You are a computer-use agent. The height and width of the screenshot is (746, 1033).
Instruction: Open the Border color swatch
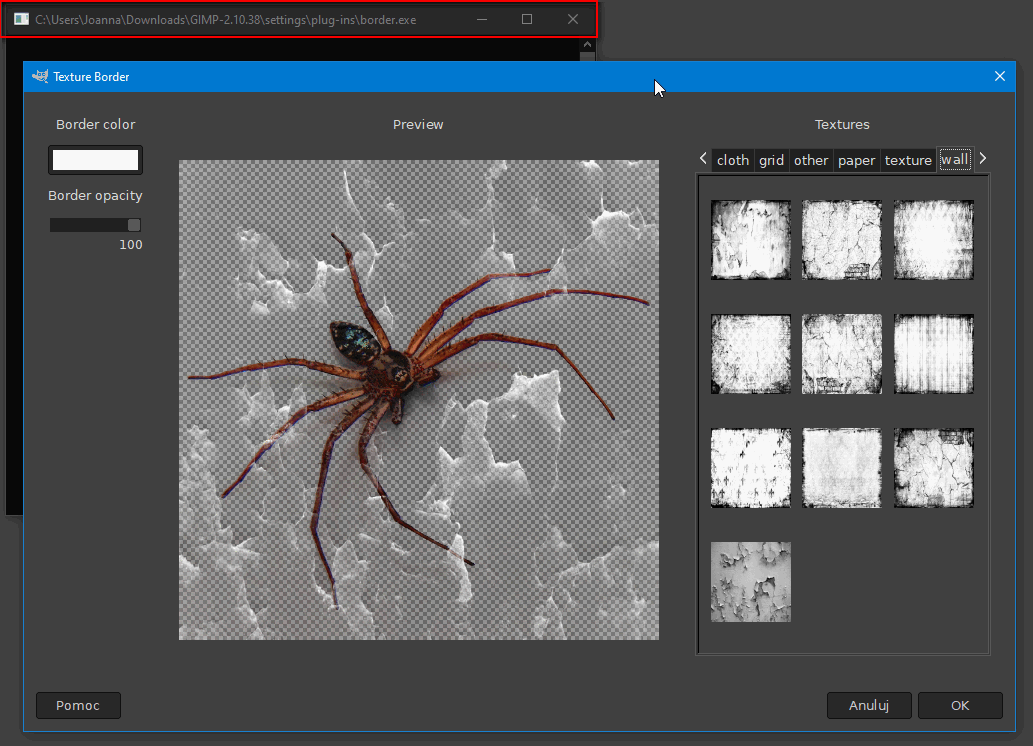pos(95,160)
